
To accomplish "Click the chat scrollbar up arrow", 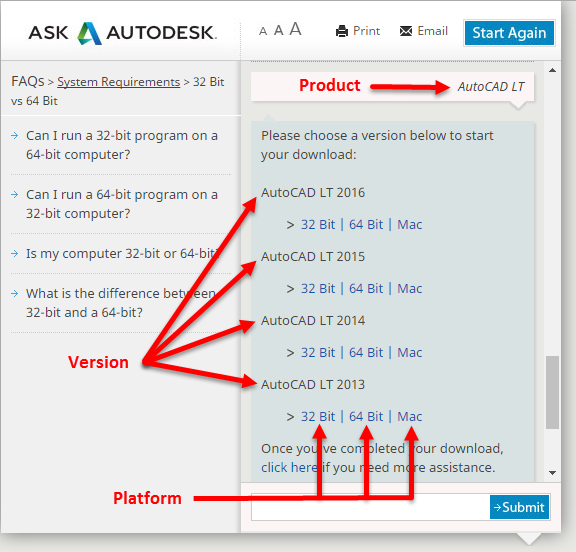I will click(x=552, y=70).
